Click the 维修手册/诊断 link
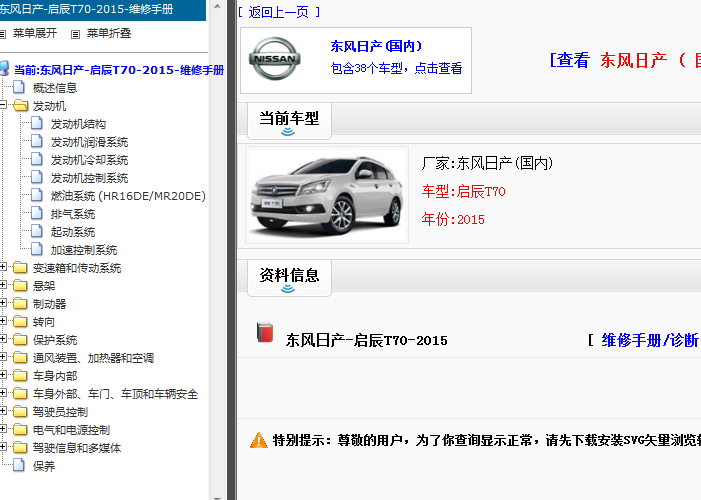Image resolution: width=701 pixels, height=500 pixels. point(650,340)
